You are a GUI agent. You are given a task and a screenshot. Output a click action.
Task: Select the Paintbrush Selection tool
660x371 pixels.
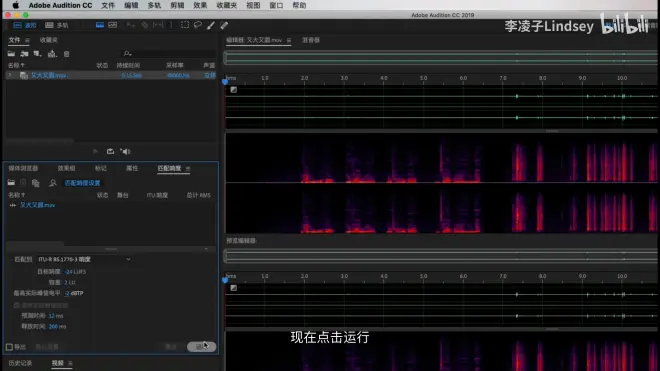(x=211, y=25)
